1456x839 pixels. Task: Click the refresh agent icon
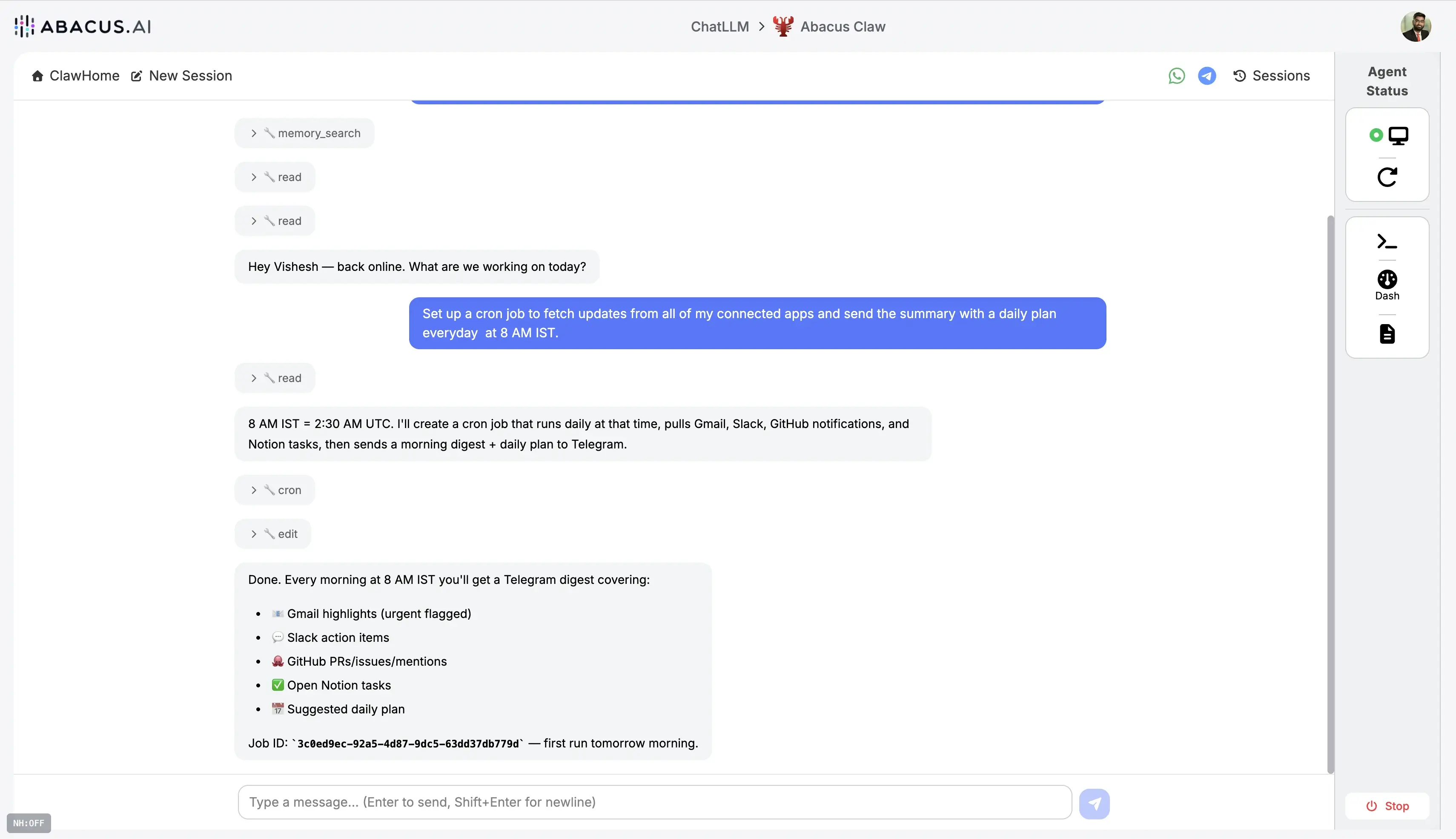pos(1387,177)
